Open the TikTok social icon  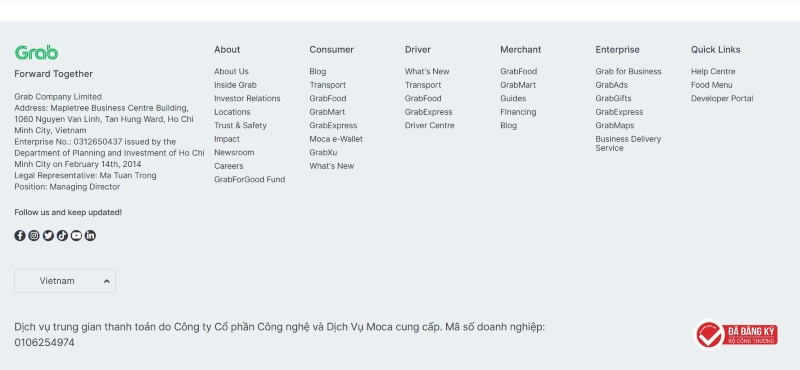pos(62,235)
